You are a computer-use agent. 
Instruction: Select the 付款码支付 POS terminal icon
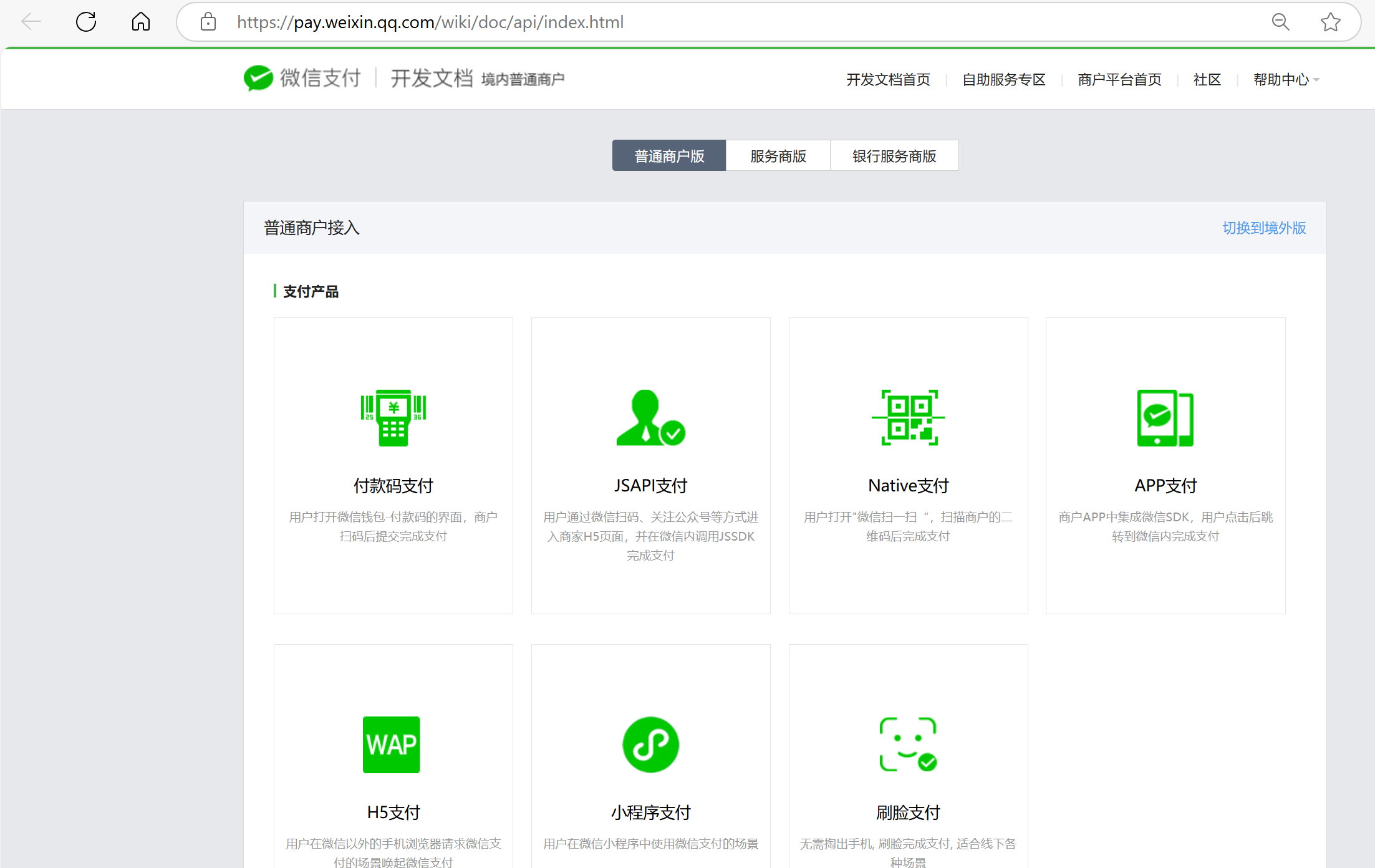392,417
